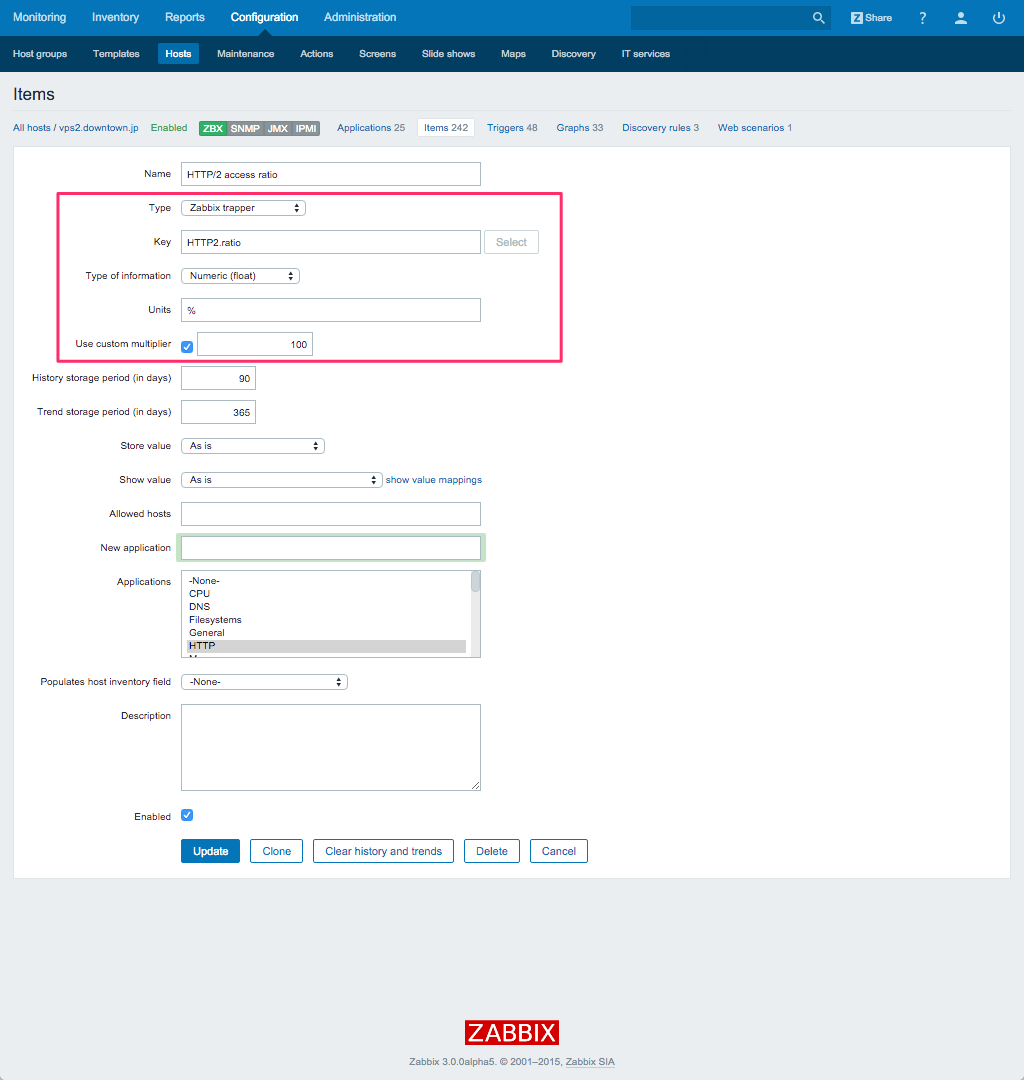This screenshot has height=1080, width=1024.
Task: Click the Delete button
Action: tap(492, 851)
